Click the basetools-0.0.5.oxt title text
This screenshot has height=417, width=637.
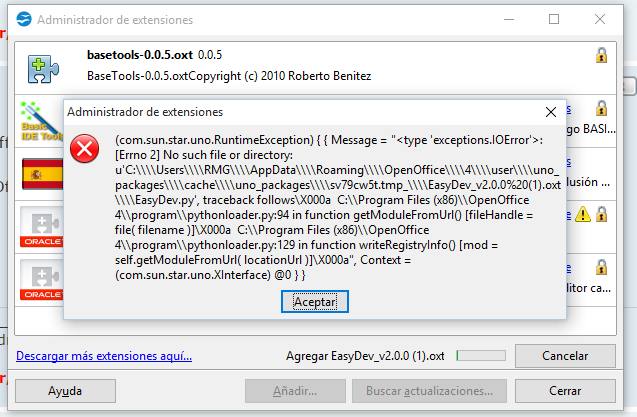click(x=140, y=55)
